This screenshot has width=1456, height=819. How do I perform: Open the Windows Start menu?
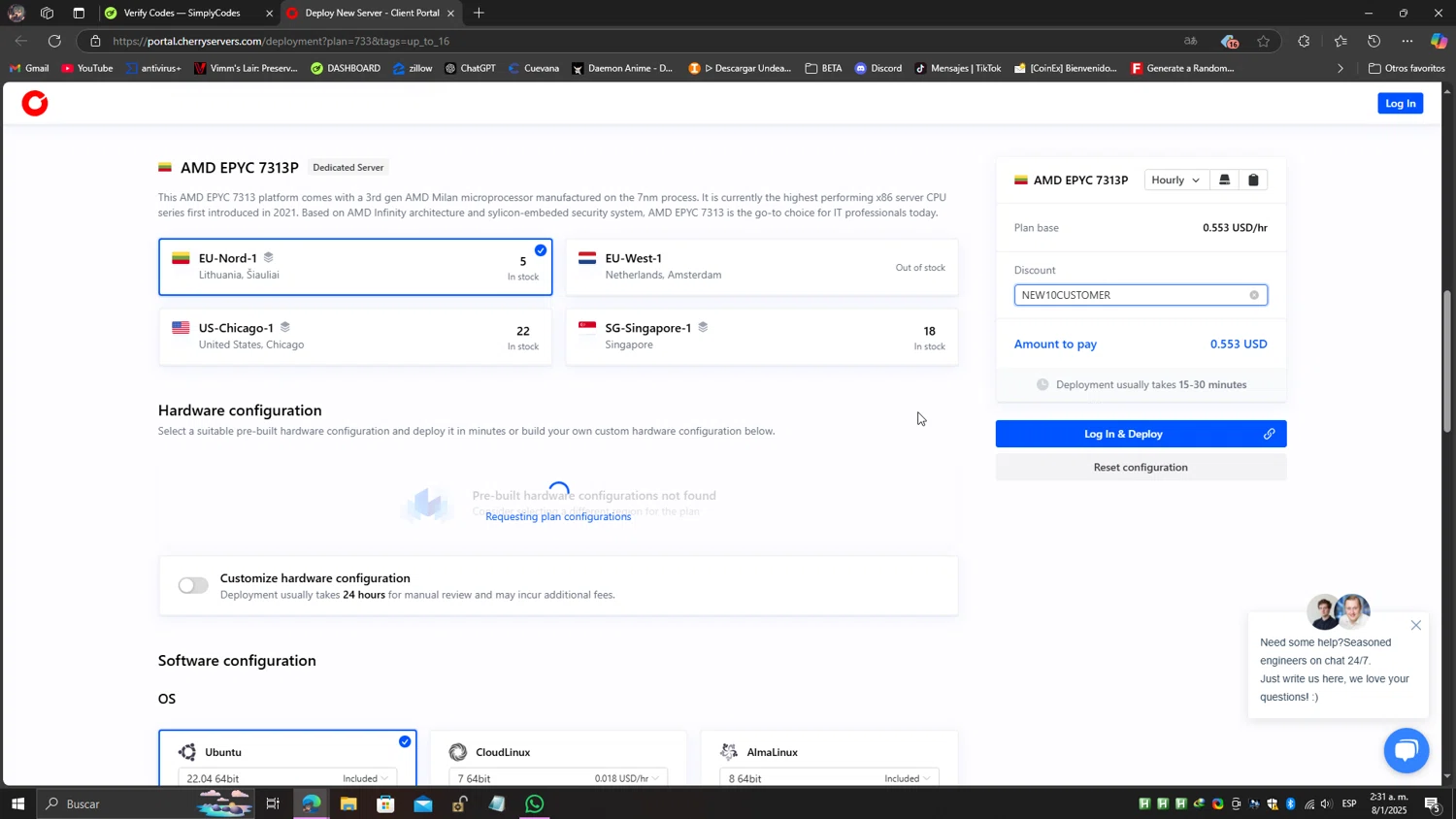(17, 803)
